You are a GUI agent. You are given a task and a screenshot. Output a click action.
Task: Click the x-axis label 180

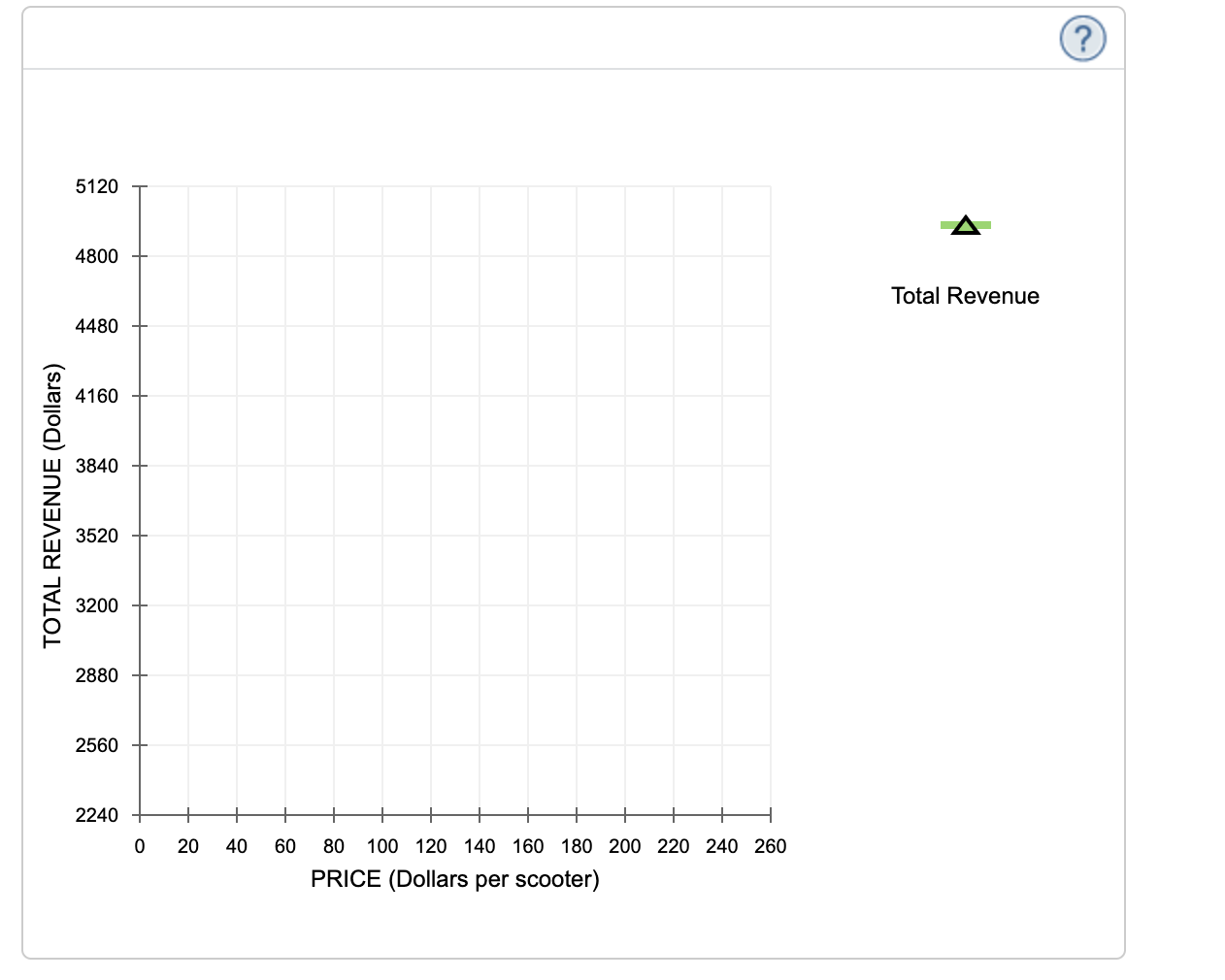[577, 846]
